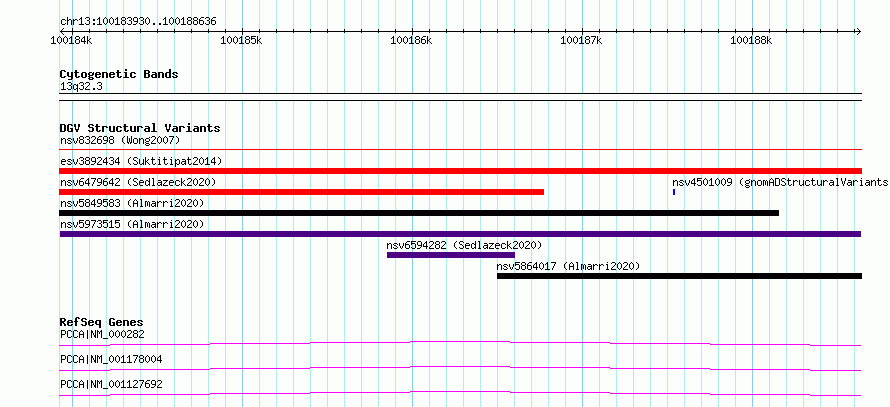Open the PCCA|NM_001178004 gene label
This screenshot has height=407, width=890.
pos(109,359)
